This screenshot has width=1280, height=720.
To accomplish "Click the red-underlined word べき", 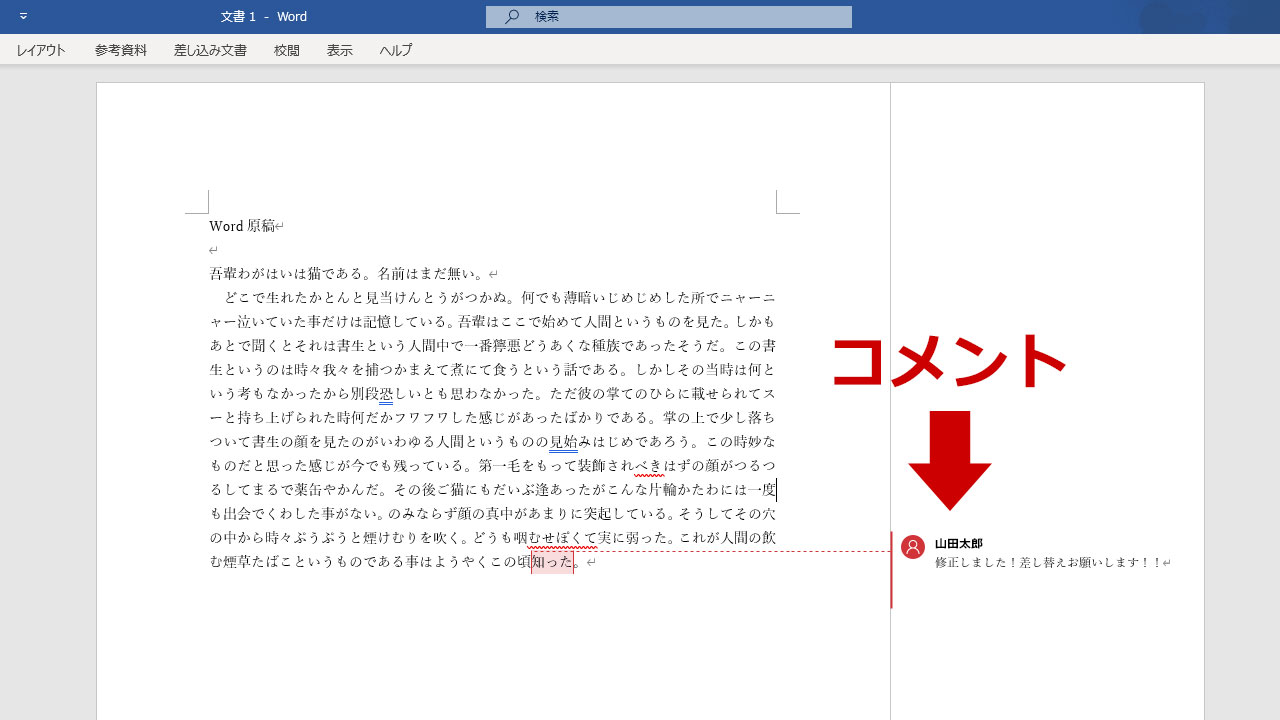I will pyautogui.click(x=649, y=466).
